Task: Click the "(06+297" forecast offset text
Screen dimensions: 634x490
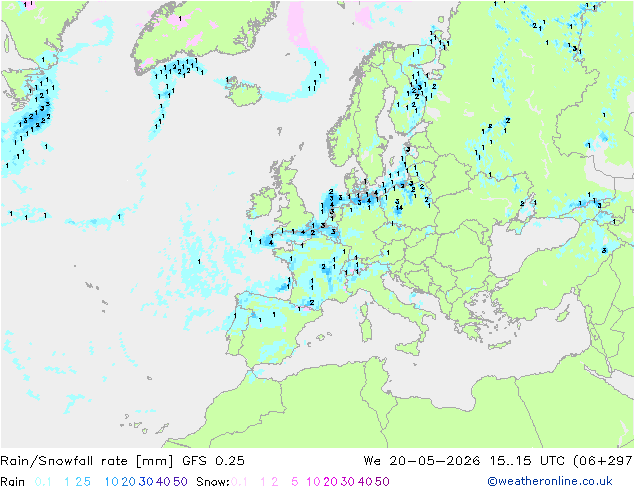Action: pyautogui.click(x=603, y=461)
